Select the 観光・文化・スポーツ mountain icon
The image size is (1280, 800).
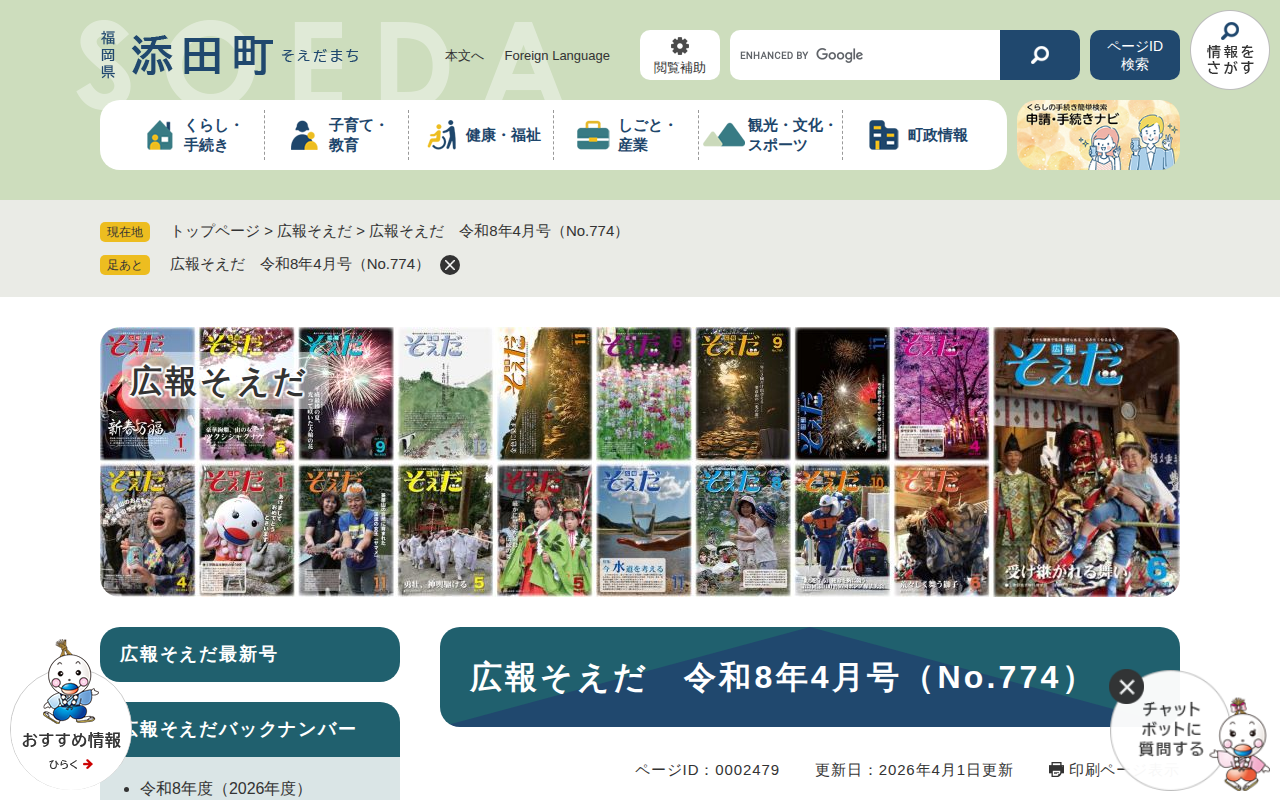tap(724, 135)
